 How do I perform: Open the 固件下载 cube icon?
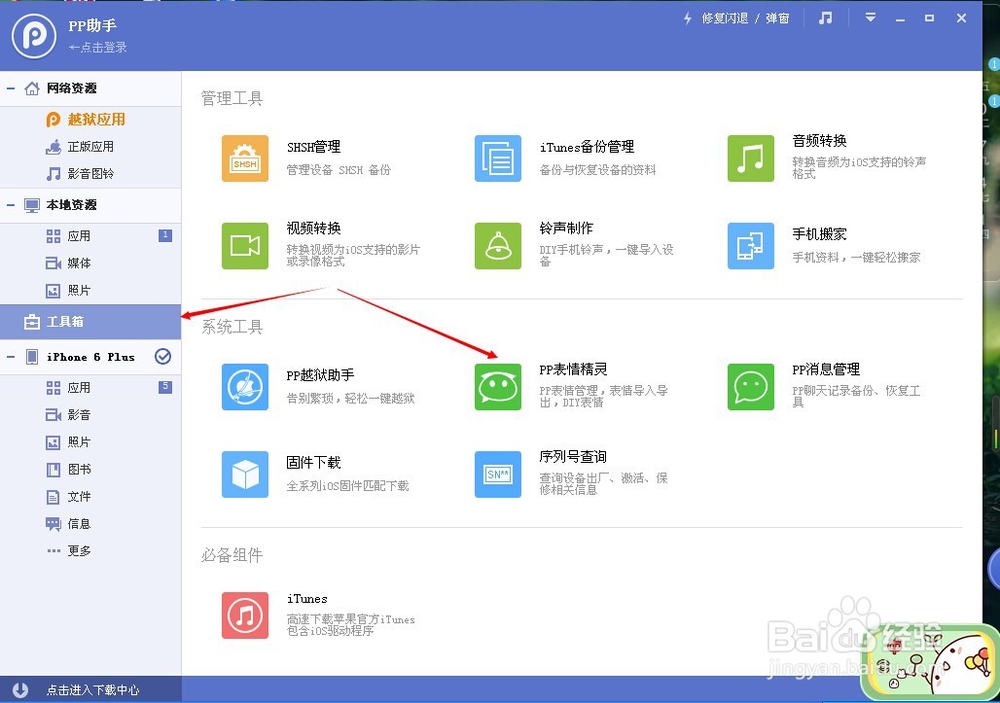[x=245, y=474]
